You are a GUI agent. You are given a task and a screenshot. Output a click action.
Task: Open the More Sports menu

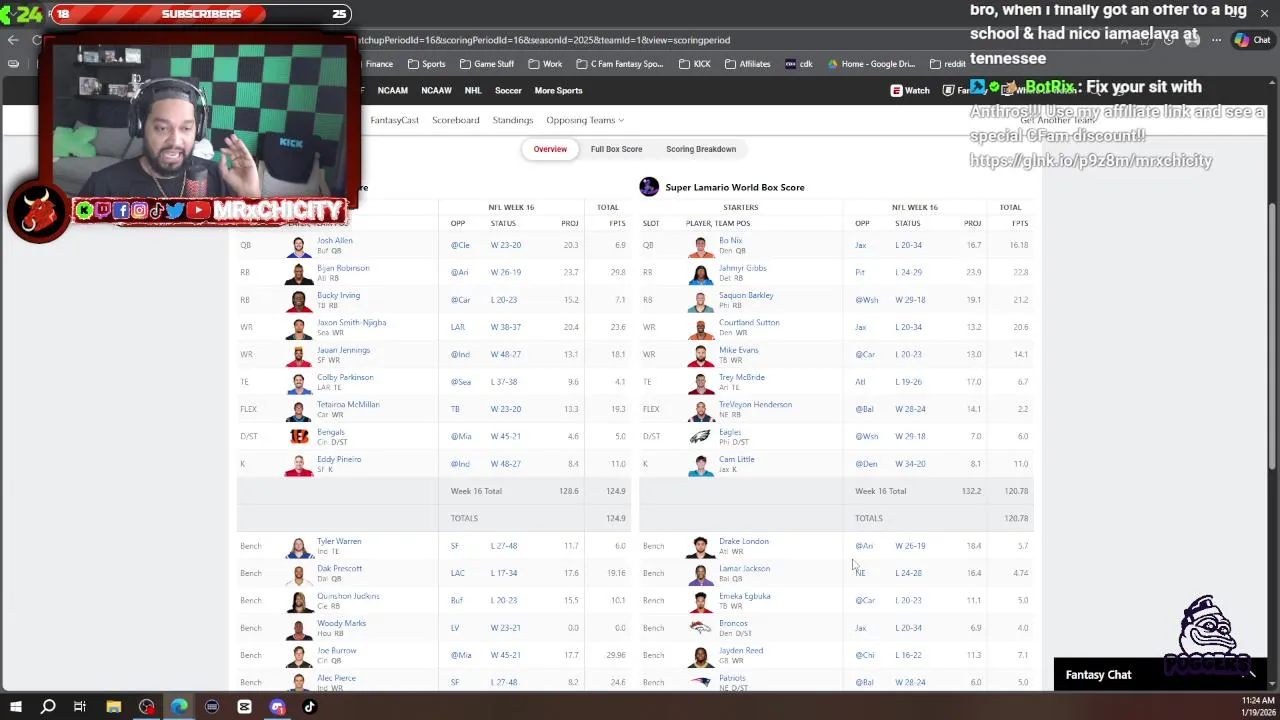click(x=558, y=90)
